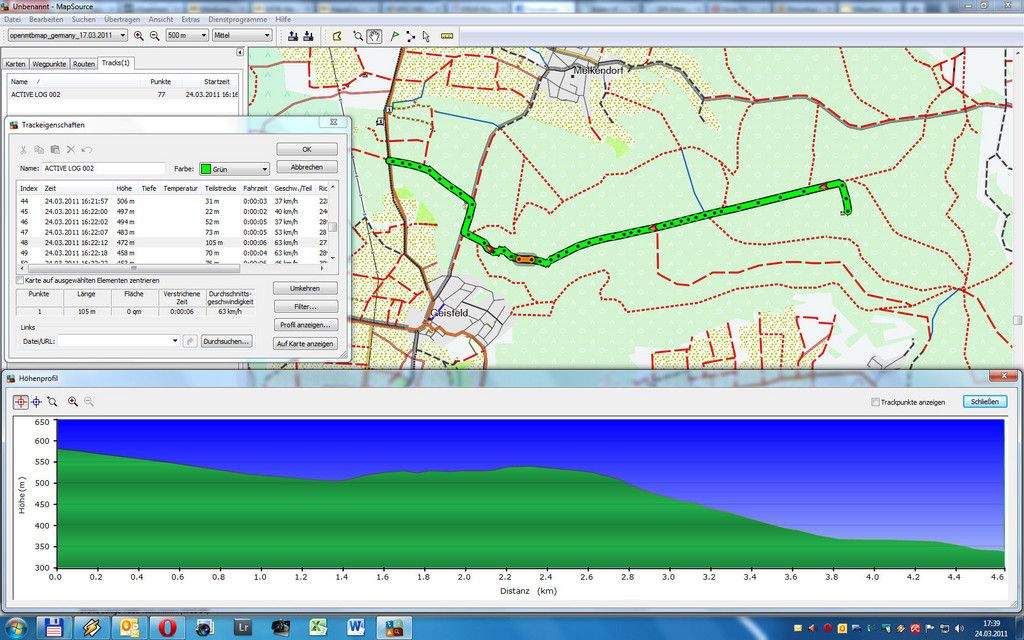The image size is (1024, 640).
Task: Select the arrow selection tool
Action: click(x=426, y=36)
